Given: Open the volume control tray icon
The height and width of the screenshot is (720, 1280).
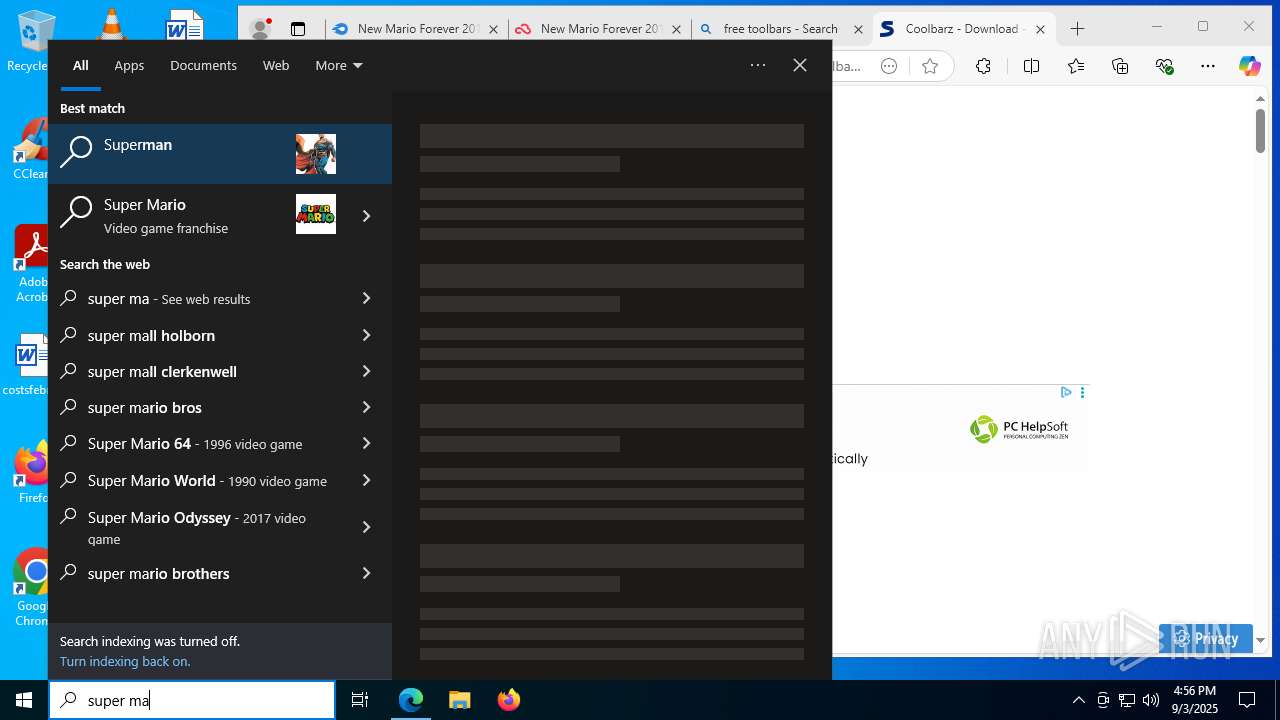Looking at the screenshot, I should point(1151,700).
